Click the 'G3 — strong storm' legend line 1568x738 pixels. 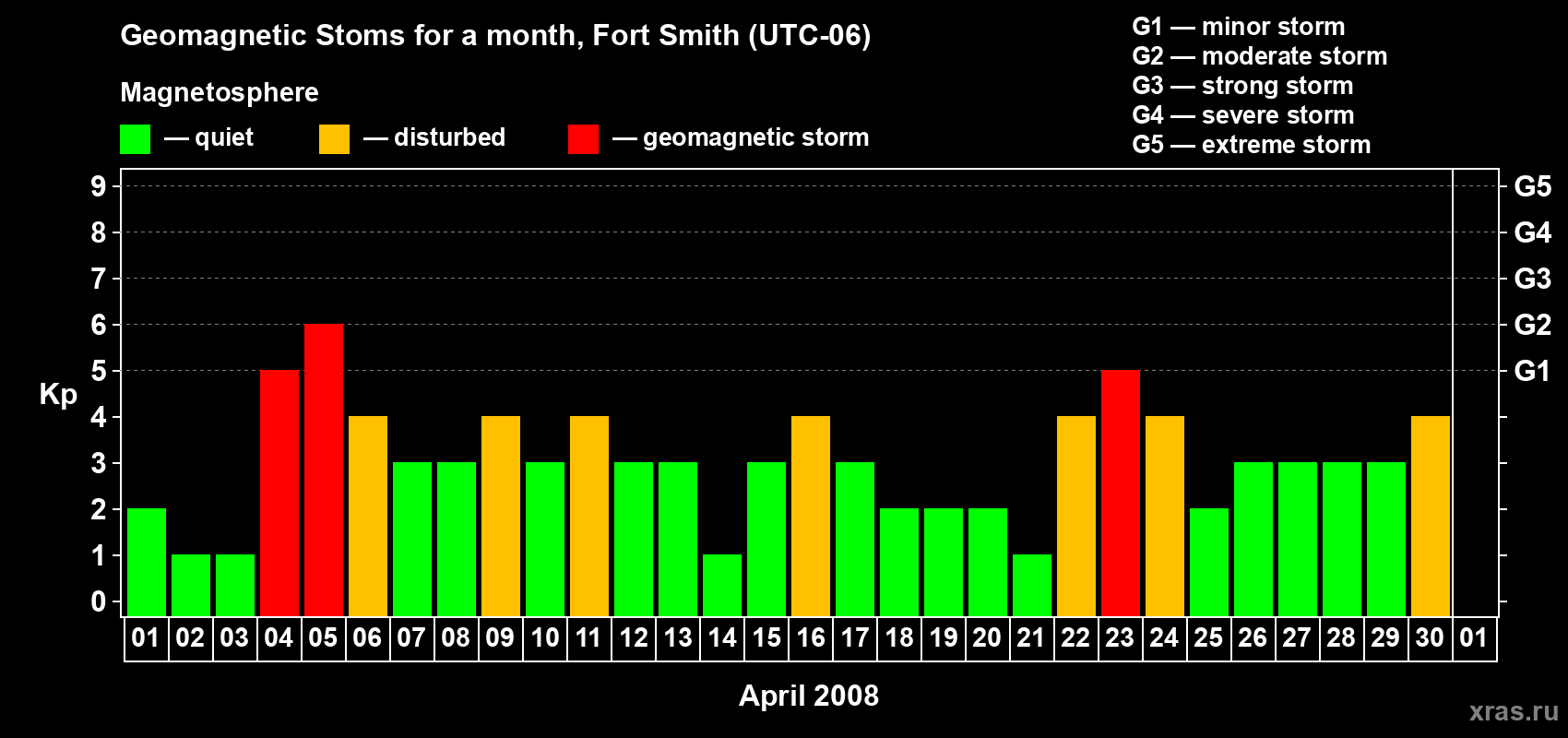(x=1242, y=86)
